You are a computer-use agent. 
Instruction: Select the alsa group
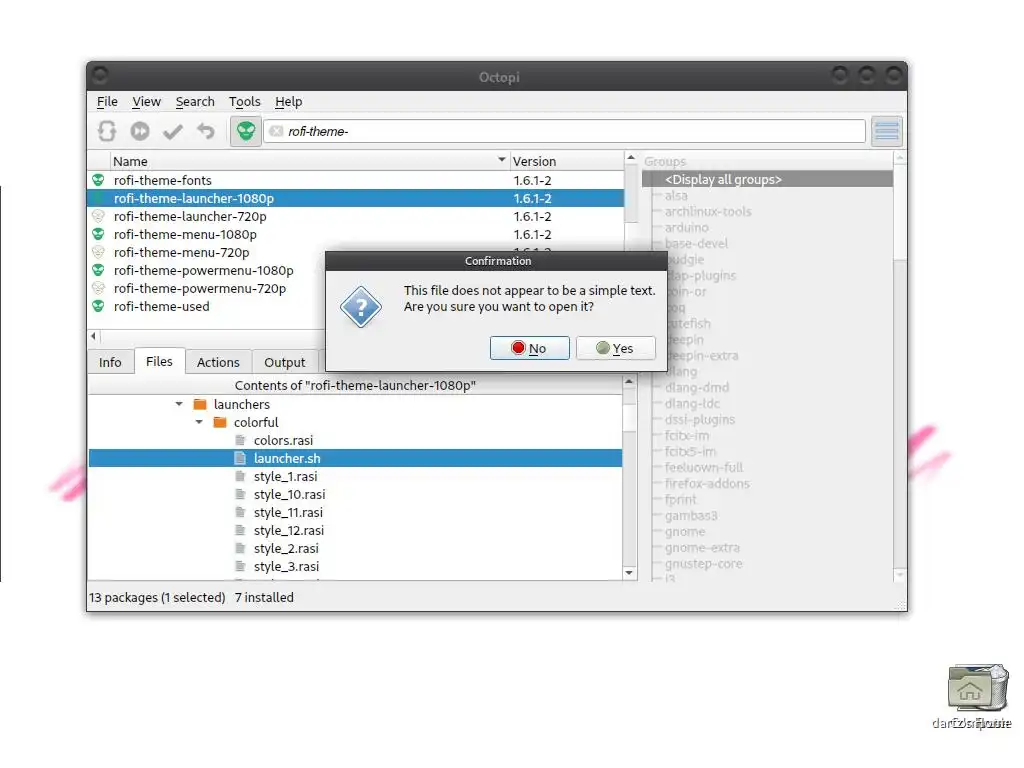pos(676,195)
